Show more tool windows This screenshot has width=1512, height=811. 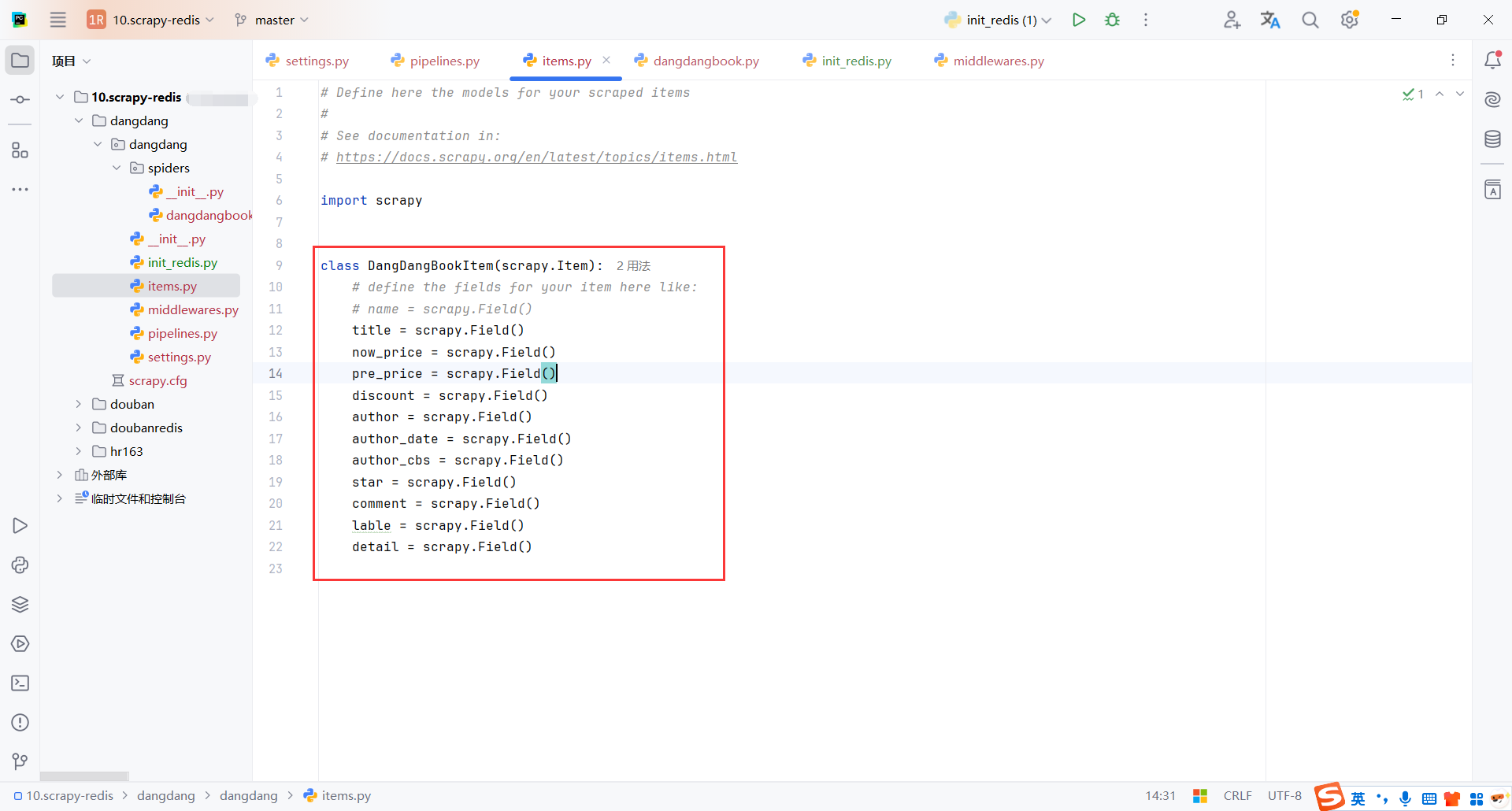click(x=20, y=190)
